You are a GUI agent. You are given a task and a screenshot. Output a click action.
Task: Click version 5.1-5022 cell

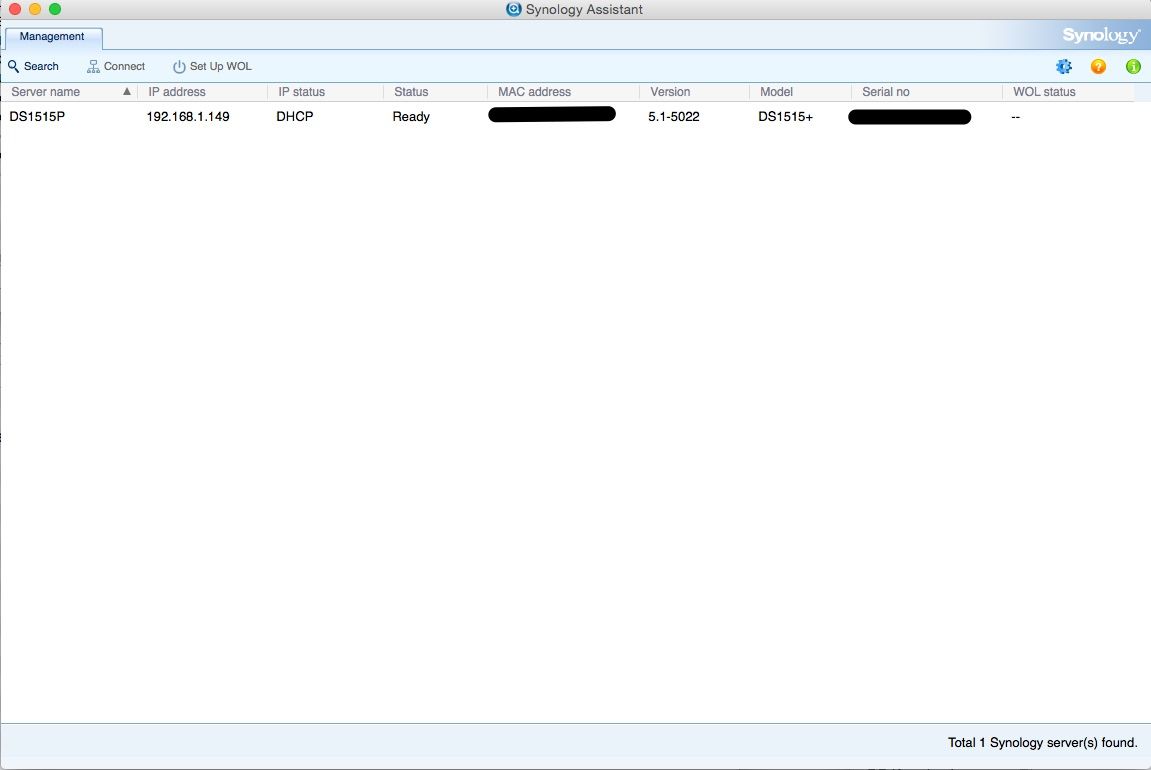pos(674,117)
